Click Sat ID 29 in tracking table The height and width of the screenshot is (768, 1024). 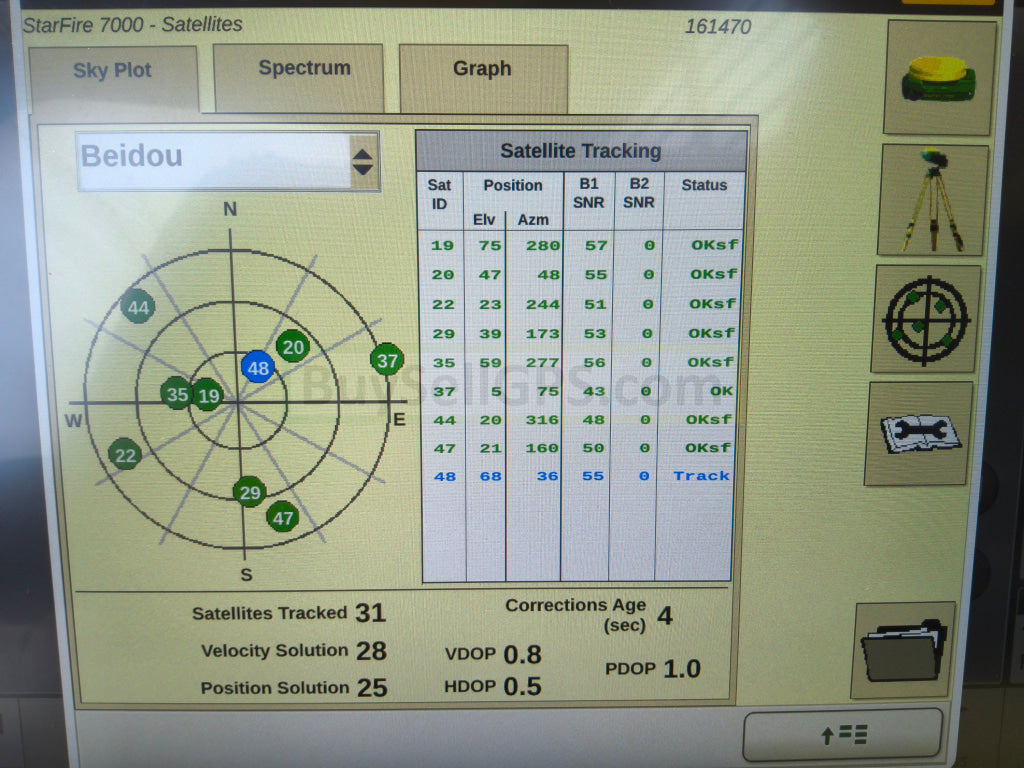click(x=443, y=334)
